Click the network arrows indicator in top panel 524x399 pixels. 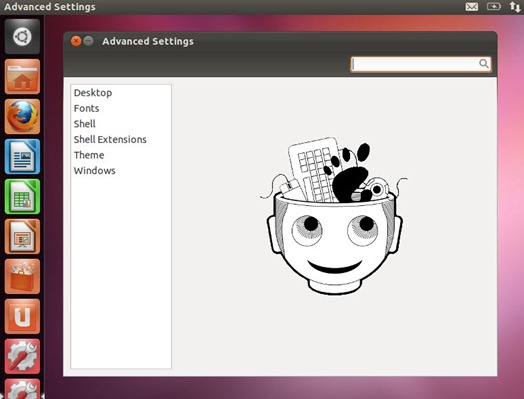[515, 7]
